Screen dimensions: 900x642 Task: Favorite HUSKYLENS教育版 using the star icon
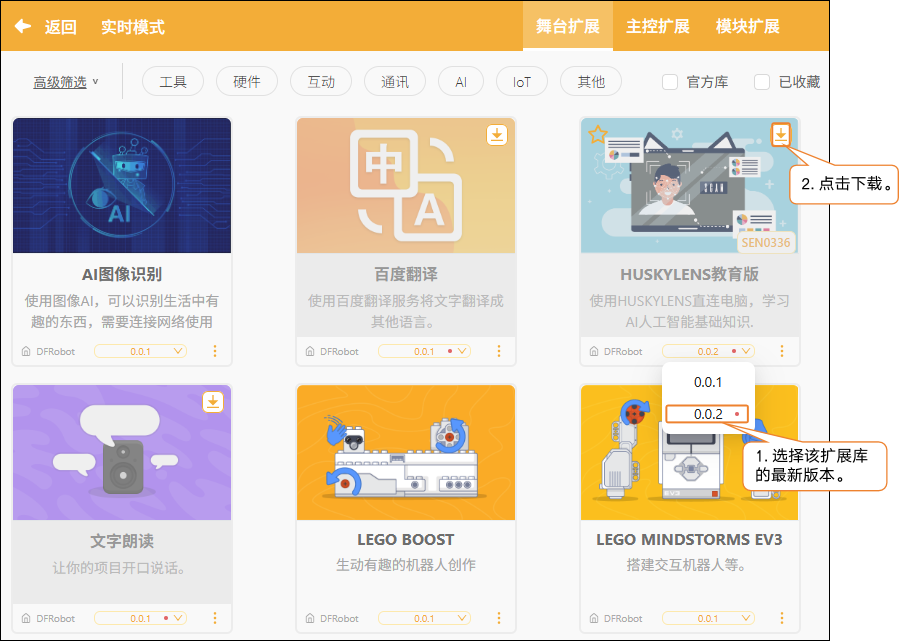click(x=598, y=135)
